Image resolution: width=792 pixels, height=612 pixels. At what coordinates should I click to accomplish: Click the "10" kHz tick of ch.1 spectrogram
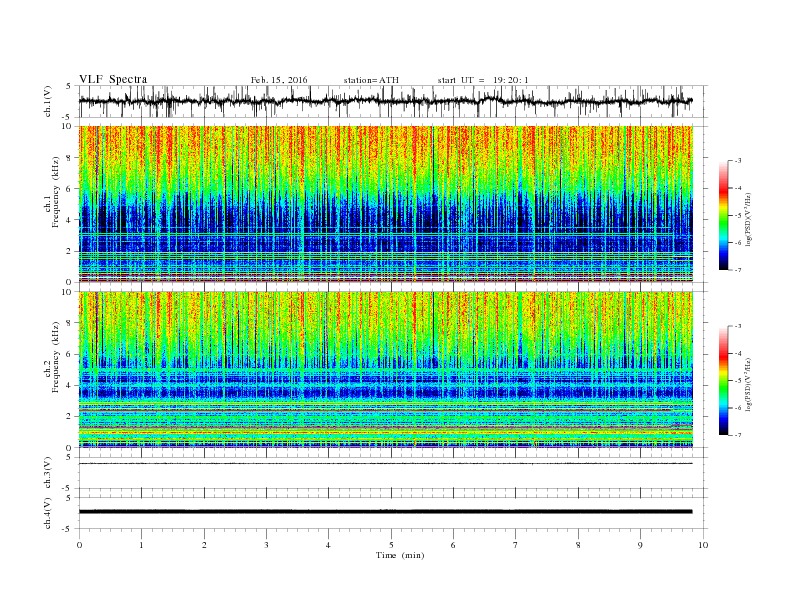[67, 126]
